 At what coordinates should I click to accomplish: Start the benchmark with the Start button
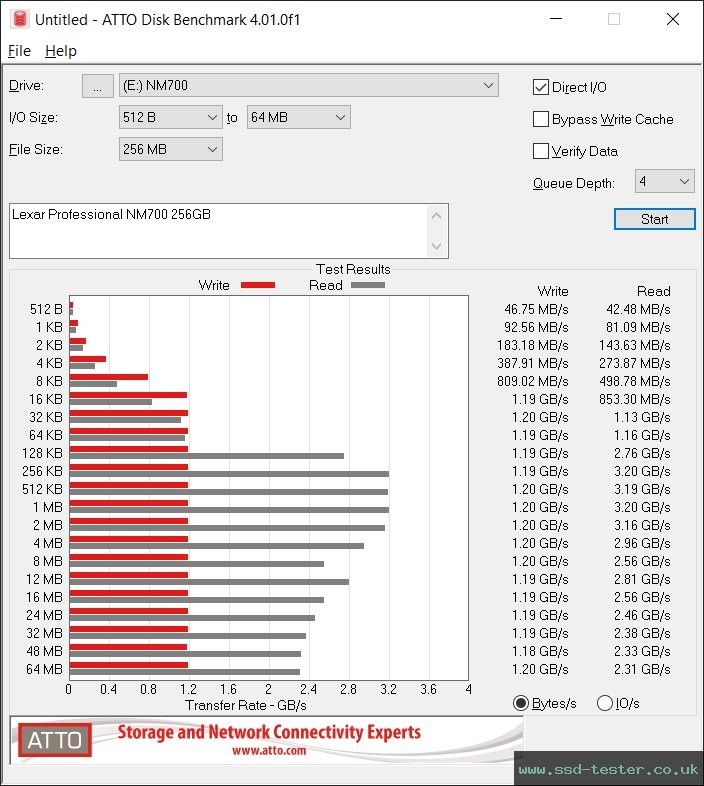[x=654, y=219]
